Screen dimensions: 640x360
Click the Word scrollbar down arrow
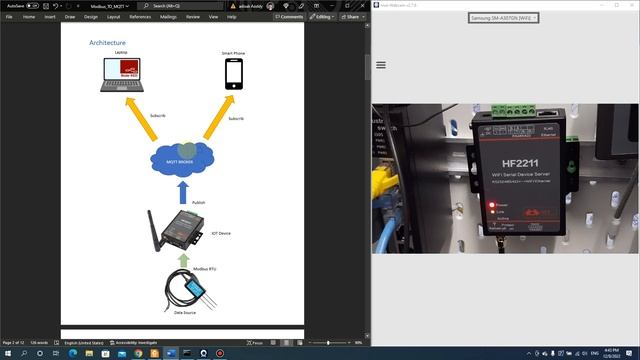point(367,336)
